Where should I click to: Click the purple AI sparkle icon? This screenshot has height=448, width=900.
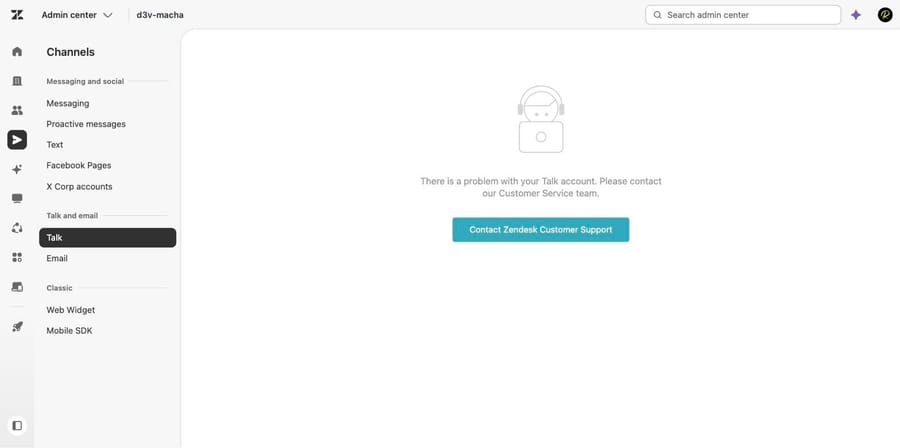click(856, 15)
